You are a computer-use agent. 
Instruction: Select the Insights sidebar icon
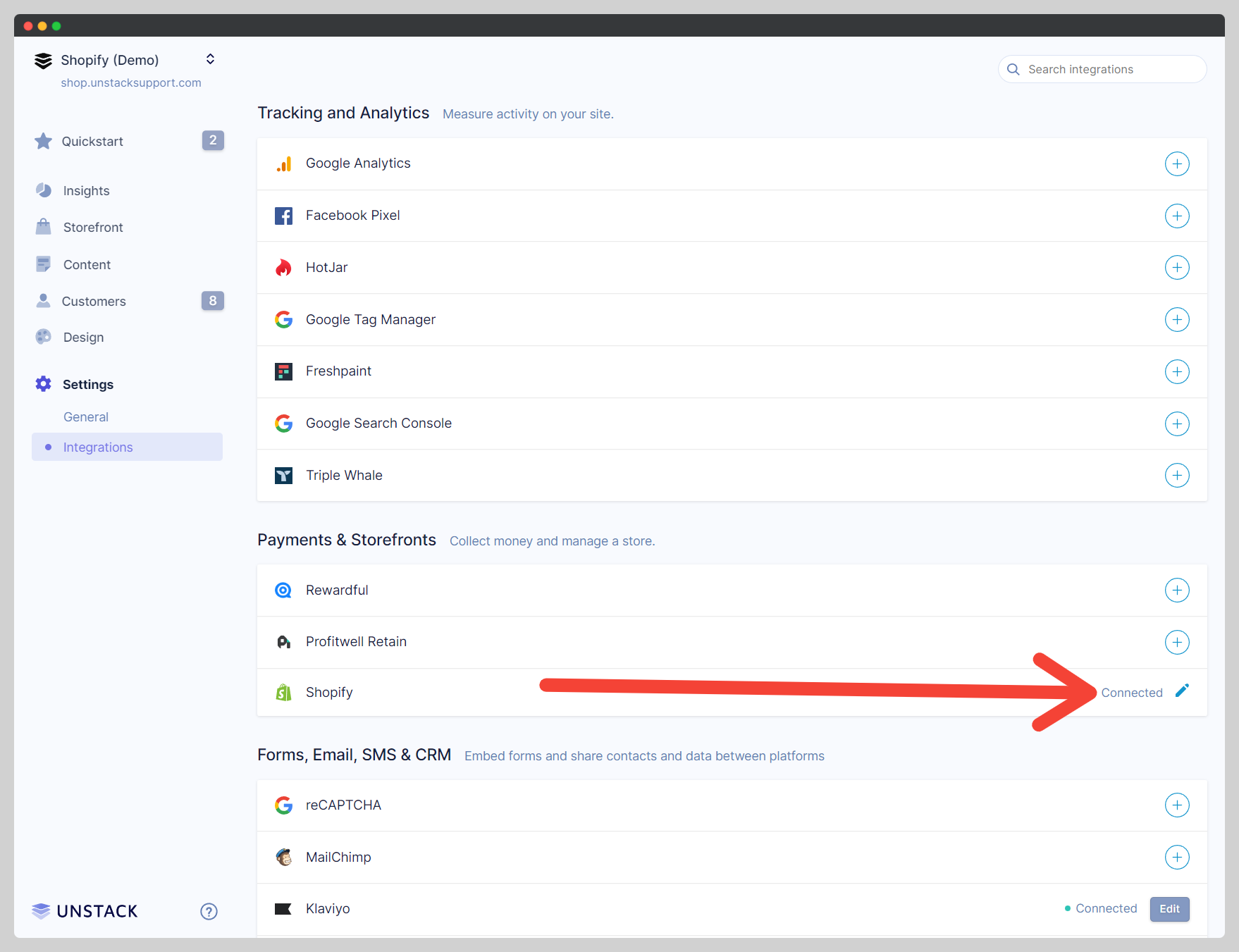click(43, 190)
